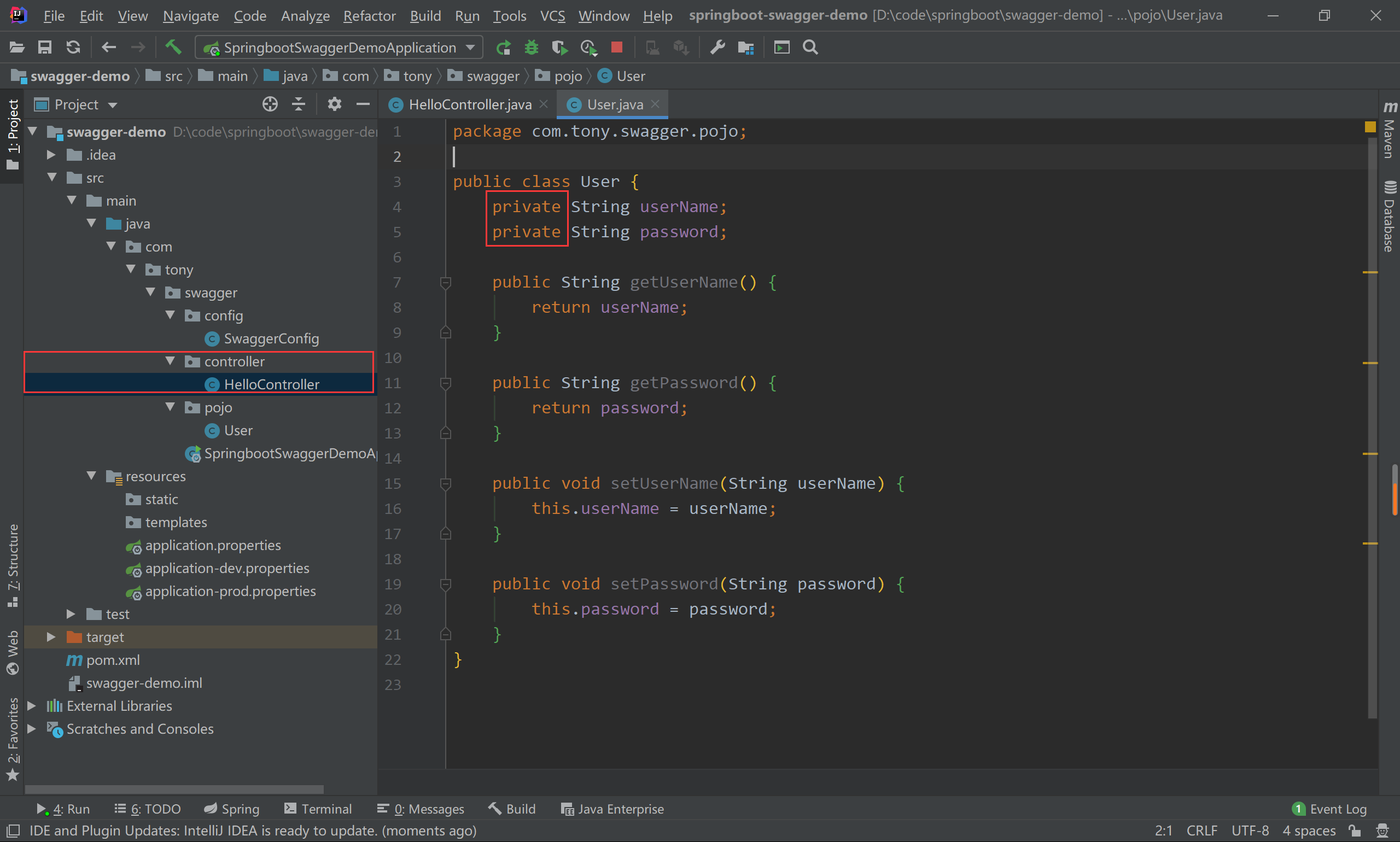Toggle the 7: Structure side tool window
This screenshot has height=842, width=1400.
[x=13, y=566]
